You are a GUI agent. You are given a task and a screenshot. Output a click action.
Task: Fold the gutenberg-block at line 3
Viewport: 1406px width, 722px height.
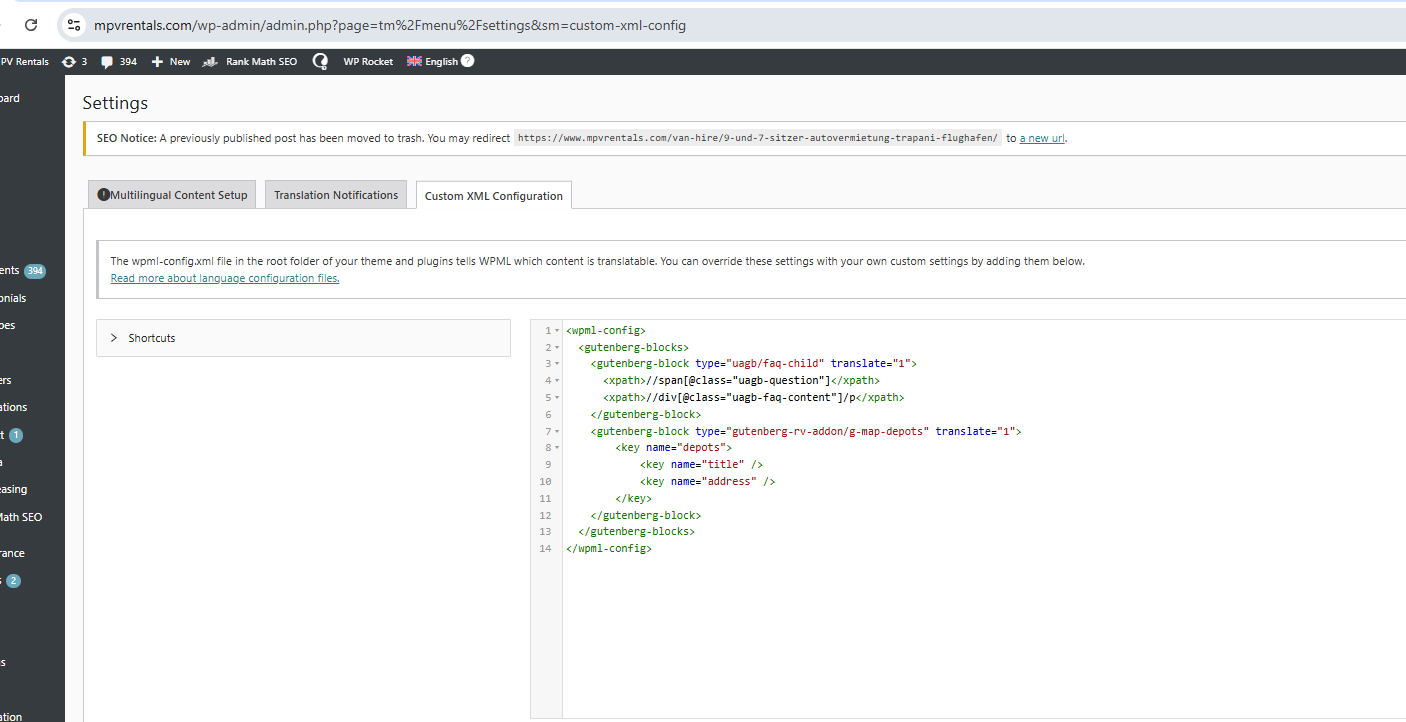[x=557, y=364]
